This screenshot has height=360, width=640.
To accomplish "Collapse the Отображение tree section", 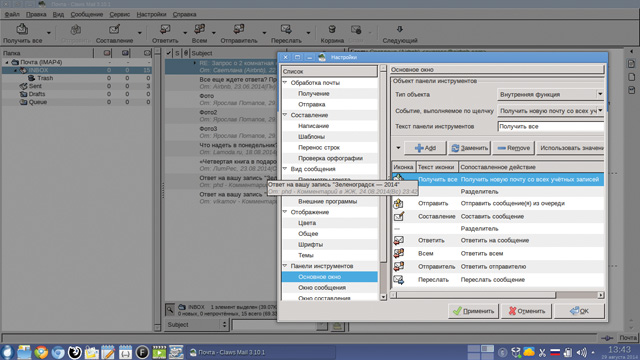I will [x=285, y=212].
